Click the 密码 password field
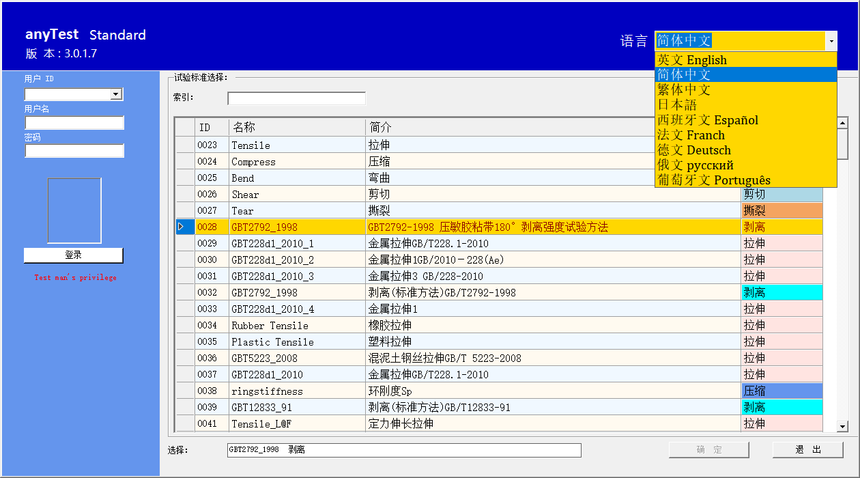Viewport: 860px width, 478px height. tap(75, 151)
